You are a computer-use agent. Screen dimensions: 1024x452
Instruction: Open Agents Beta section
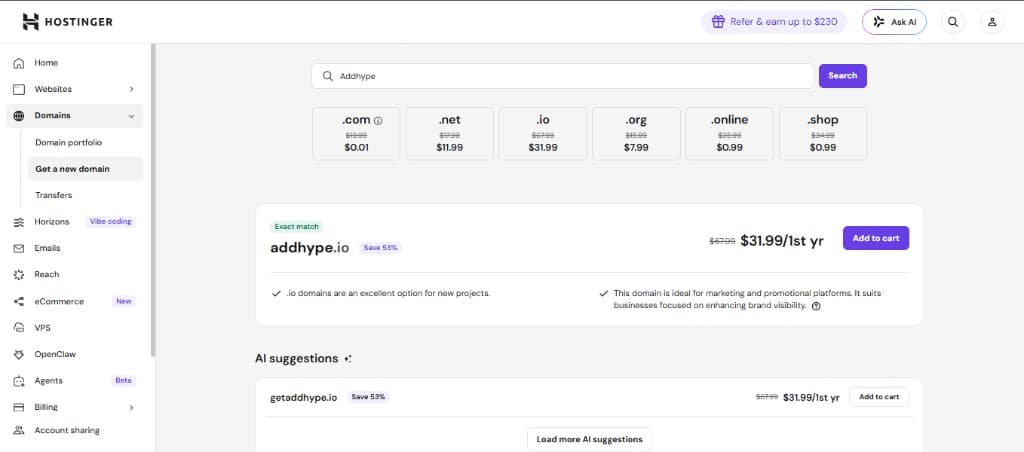[74, 381]
